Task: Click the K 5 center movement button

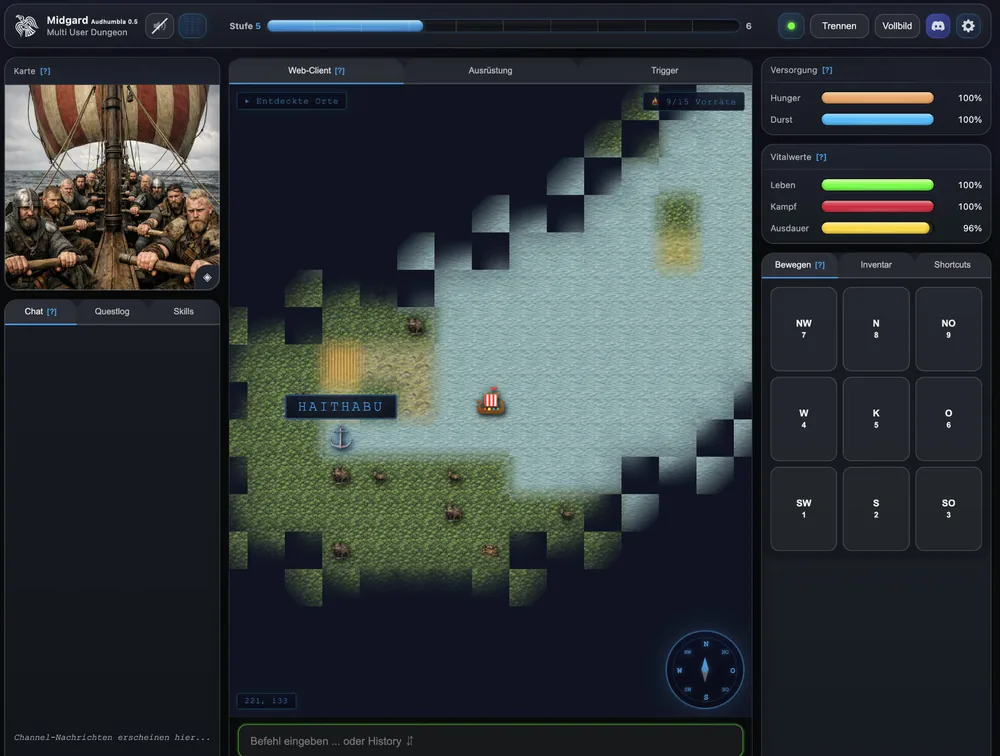Action: coord(876,419)
